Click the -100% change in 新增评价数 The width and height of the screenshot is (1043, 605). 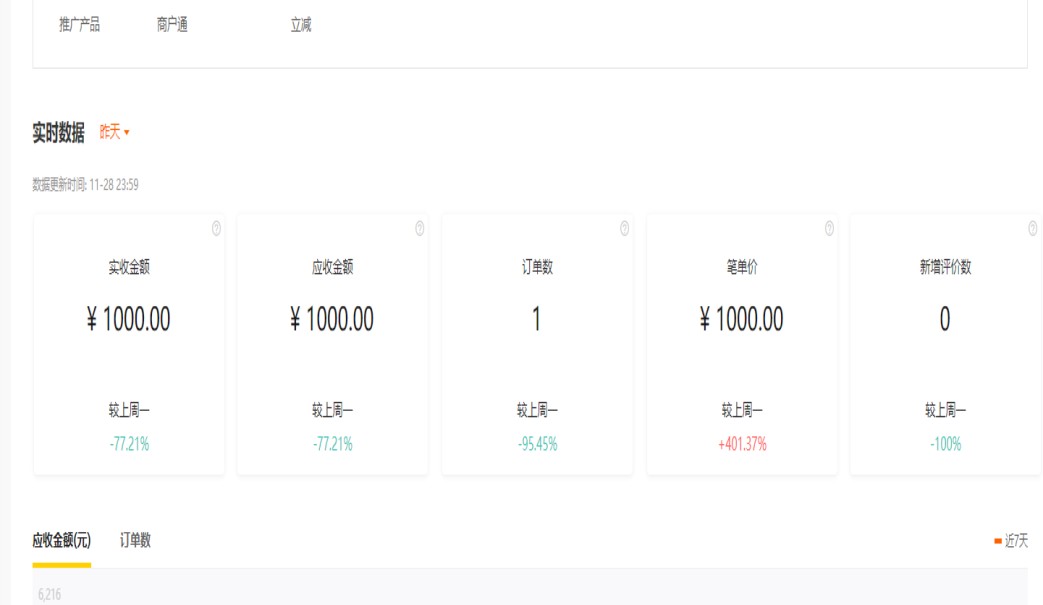945,444
